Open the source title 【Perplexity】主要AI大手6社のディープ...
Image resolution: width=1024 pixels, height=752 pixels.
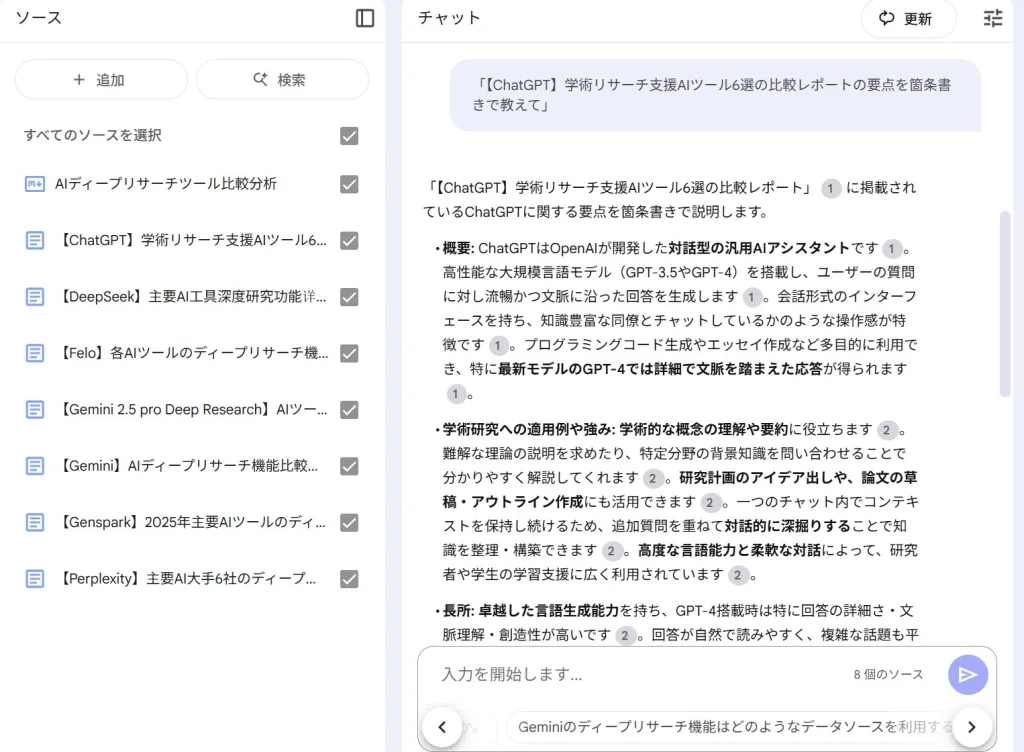coord(188,579)
